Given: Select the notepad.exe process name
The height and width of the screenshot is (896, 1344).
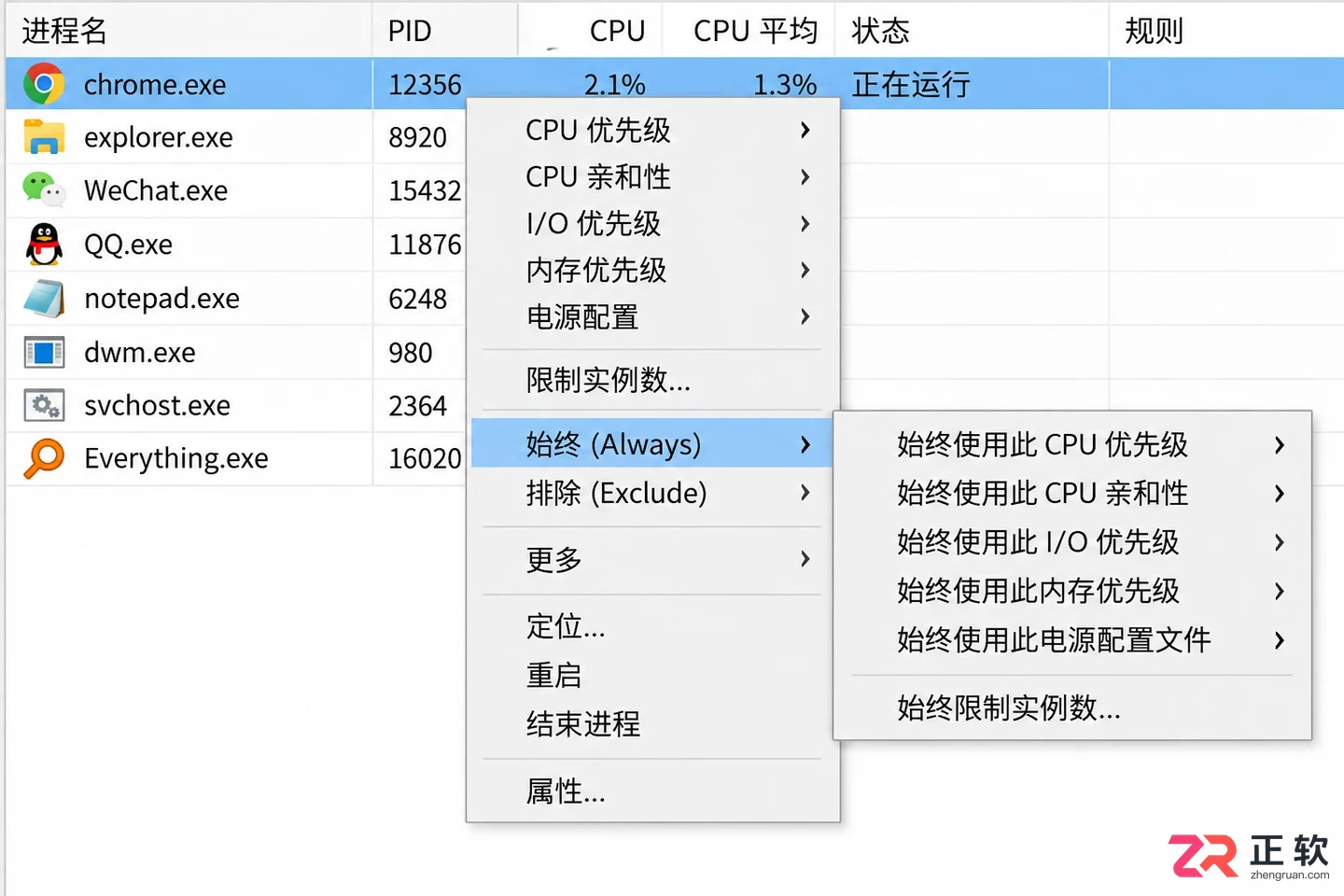Looking at the screenshot, I should 162,299.
